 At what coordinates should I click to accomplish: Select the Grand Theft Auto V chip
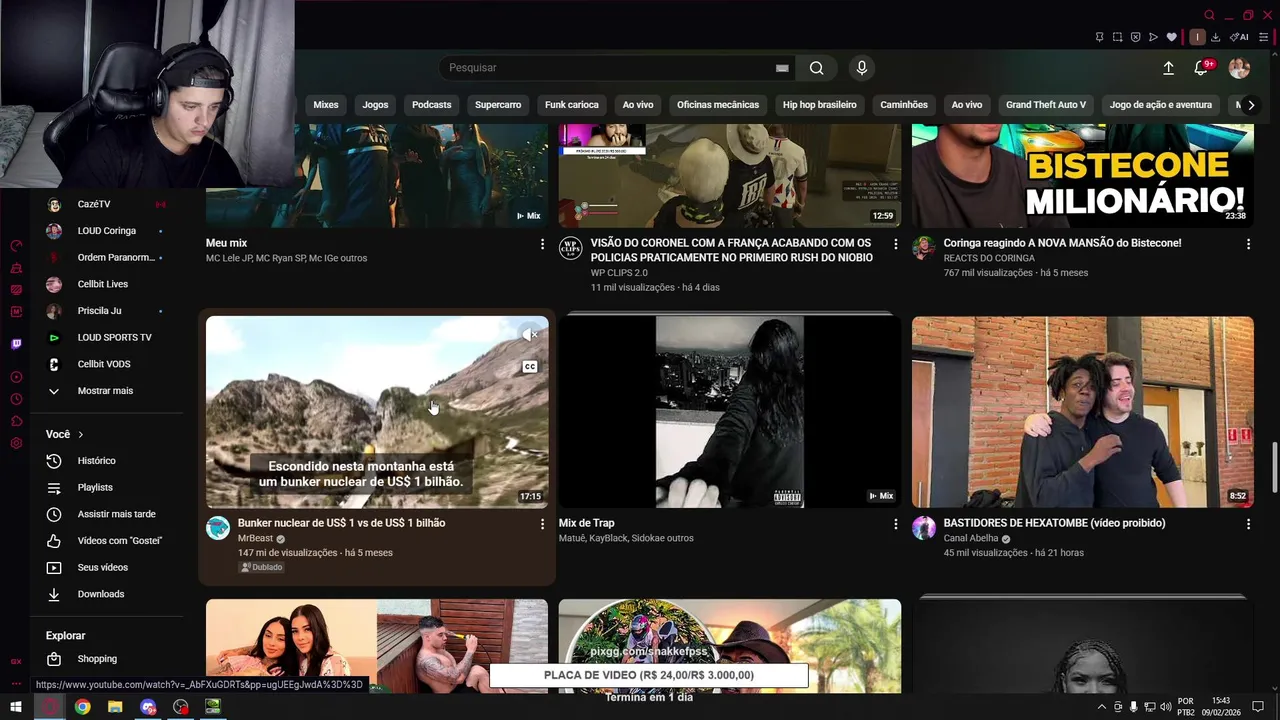click(1046, 105)
